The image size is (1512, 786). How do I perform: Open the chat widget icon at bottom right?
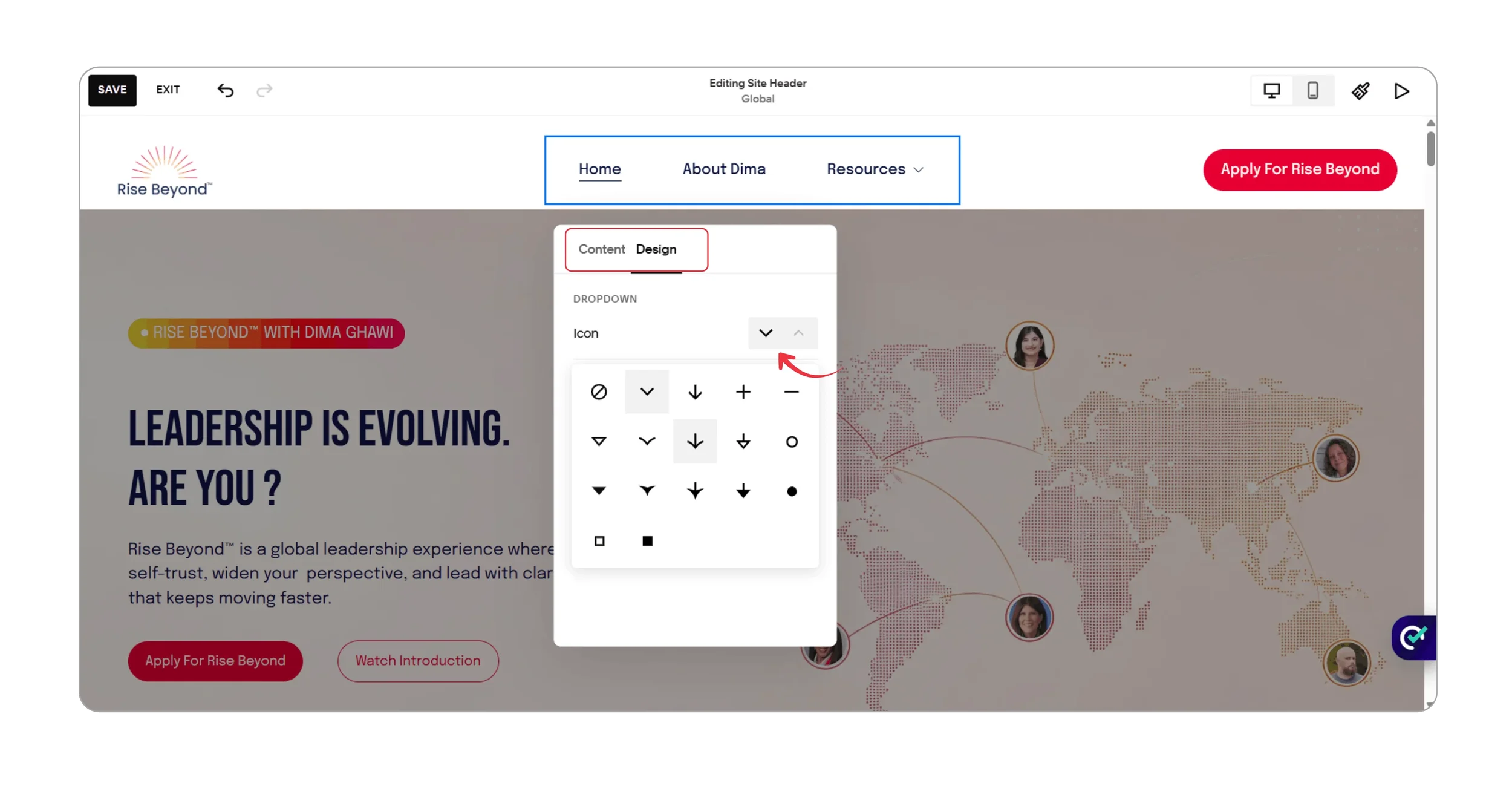click(x=1414, y=638)
